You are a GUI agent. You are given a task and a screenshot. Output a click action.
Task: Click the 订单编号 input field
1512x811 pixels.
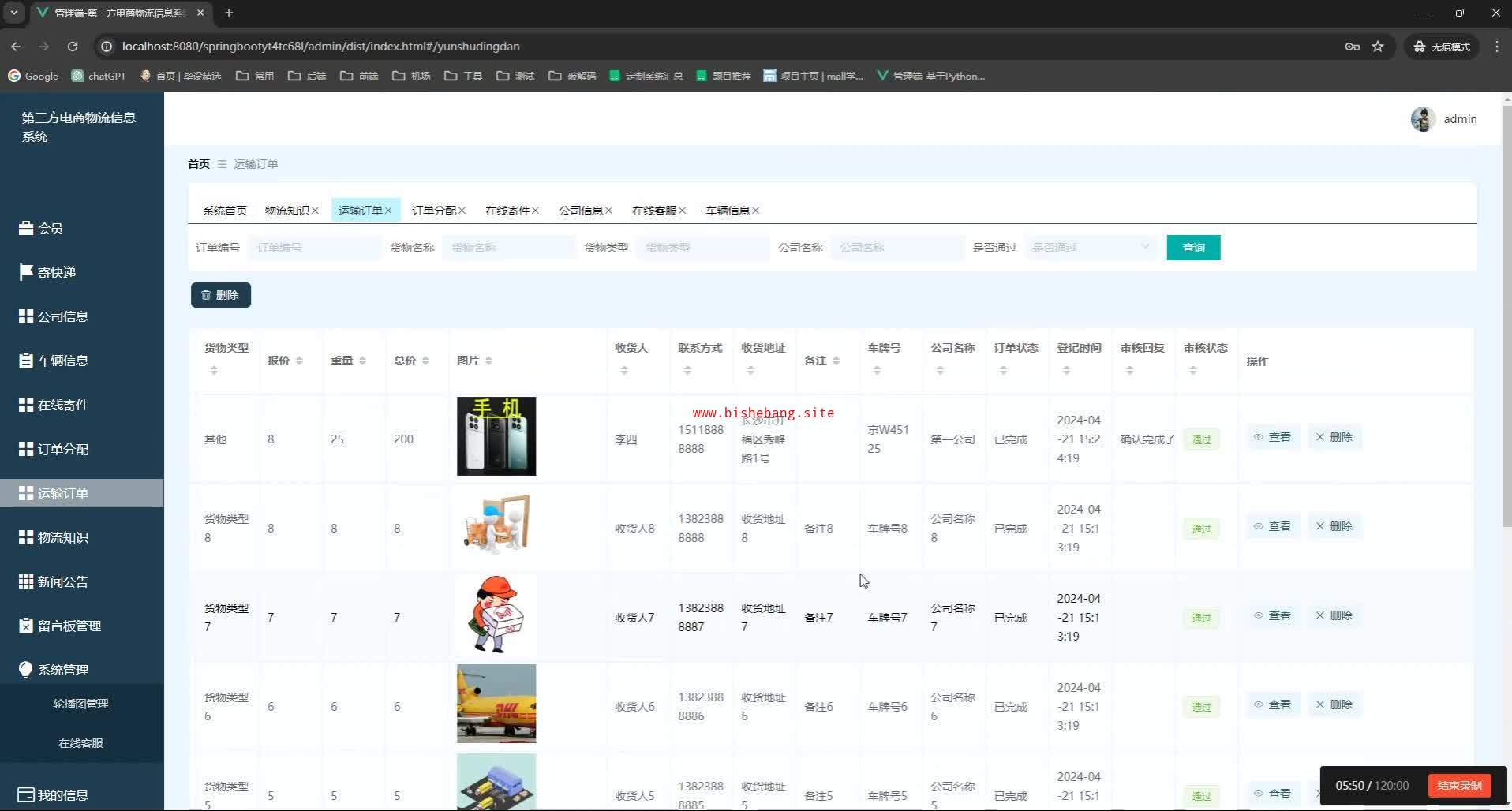pos(314,248)
